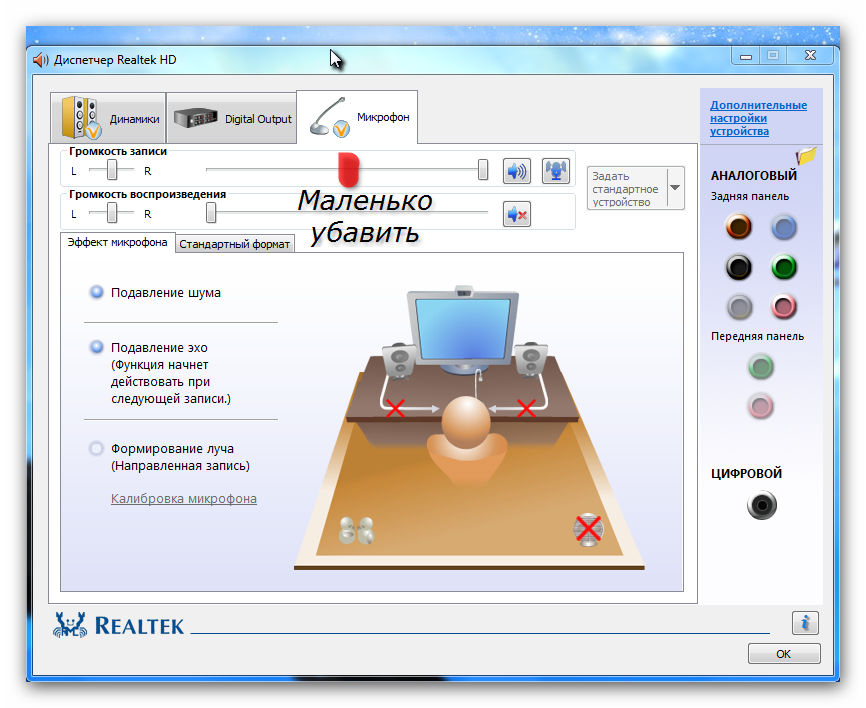
Task: Open the microphone boost settings icon
Action: click(556, 171)
